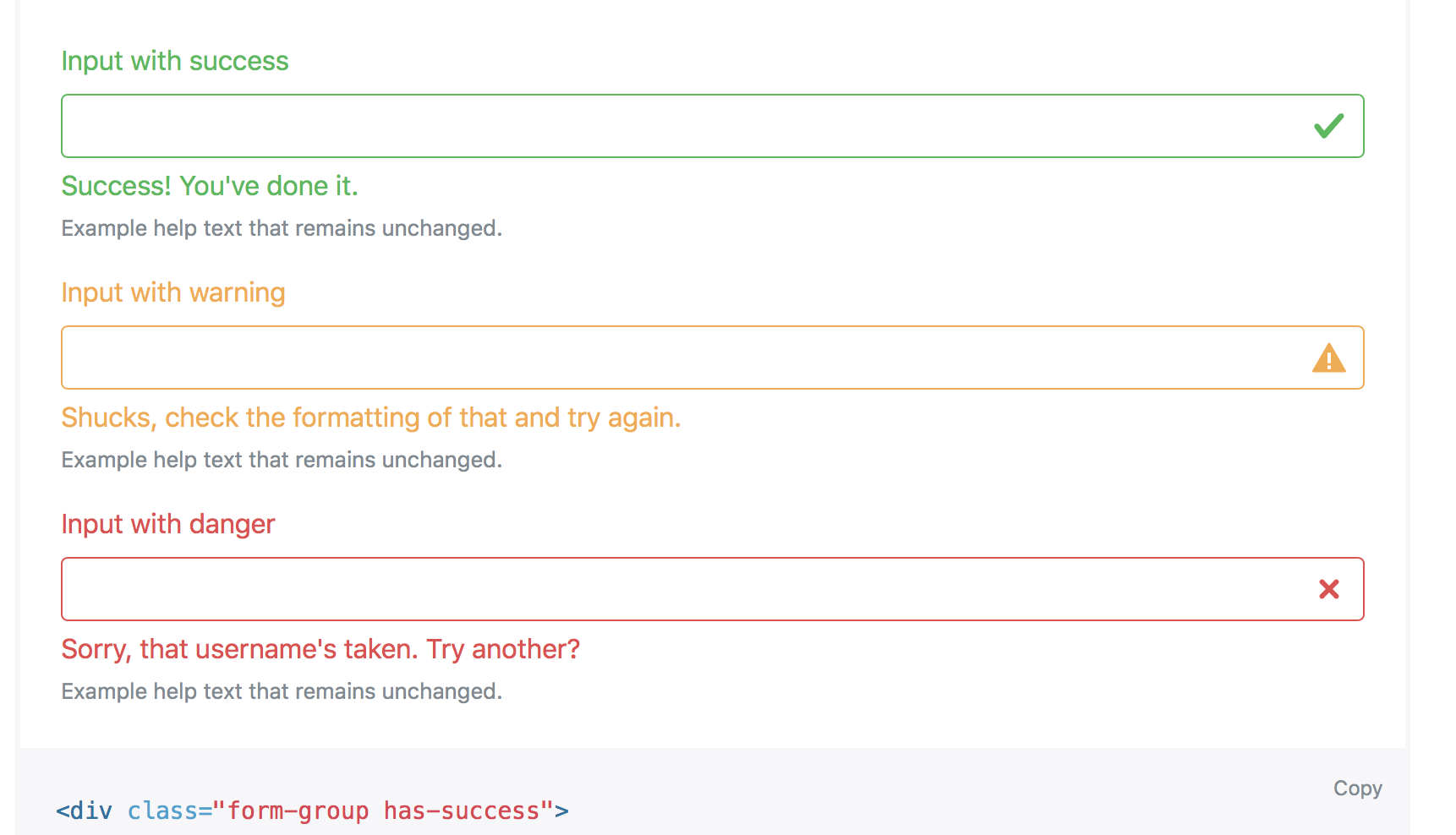The height and width of the screenshot is (835, 1456).
Task: Click the orange warning triangle icon
Action: [x=1329, y=357]
